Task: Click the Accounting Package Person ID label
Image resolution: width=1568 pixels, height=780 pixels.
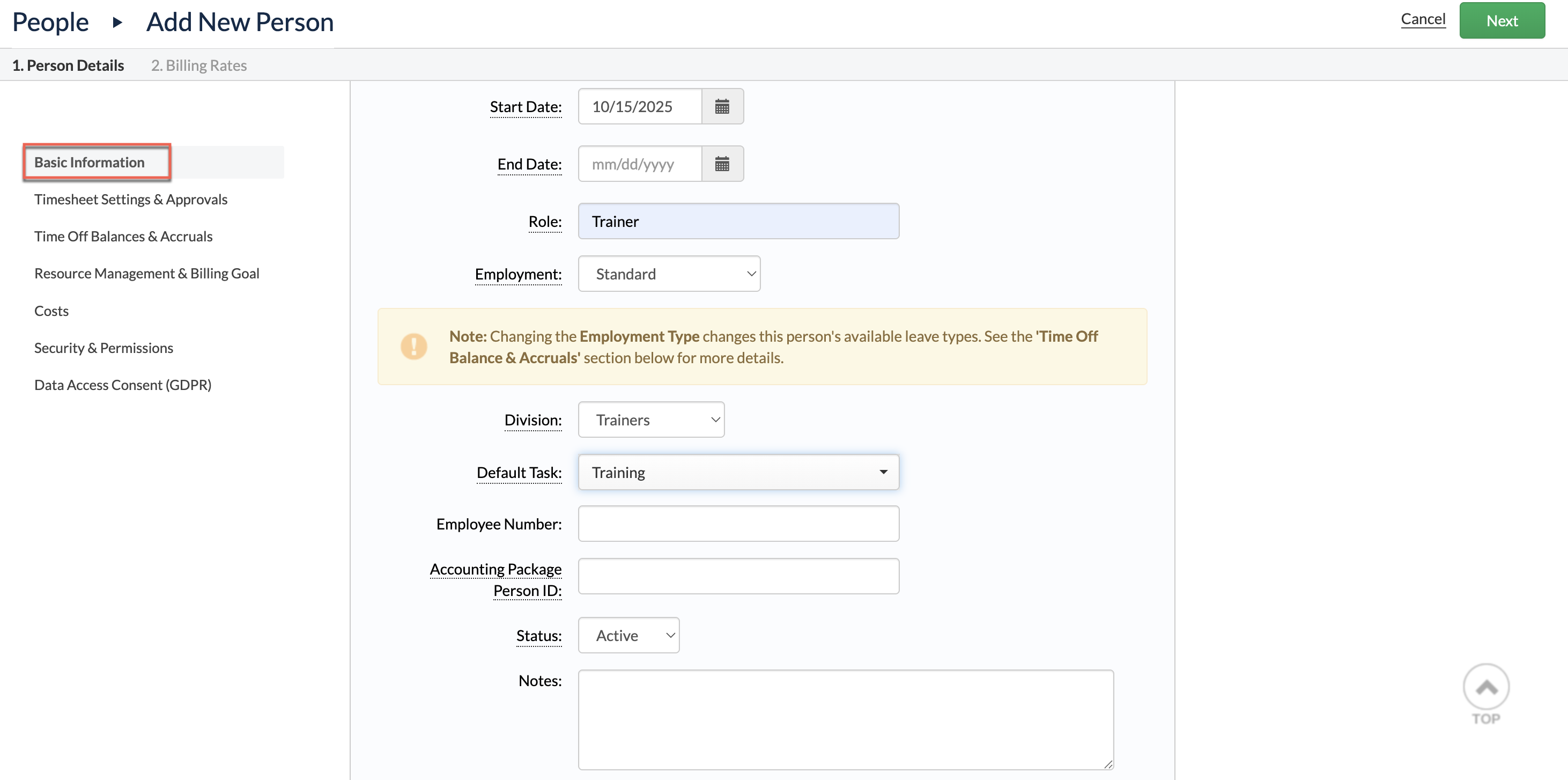Action: point(495,580)
